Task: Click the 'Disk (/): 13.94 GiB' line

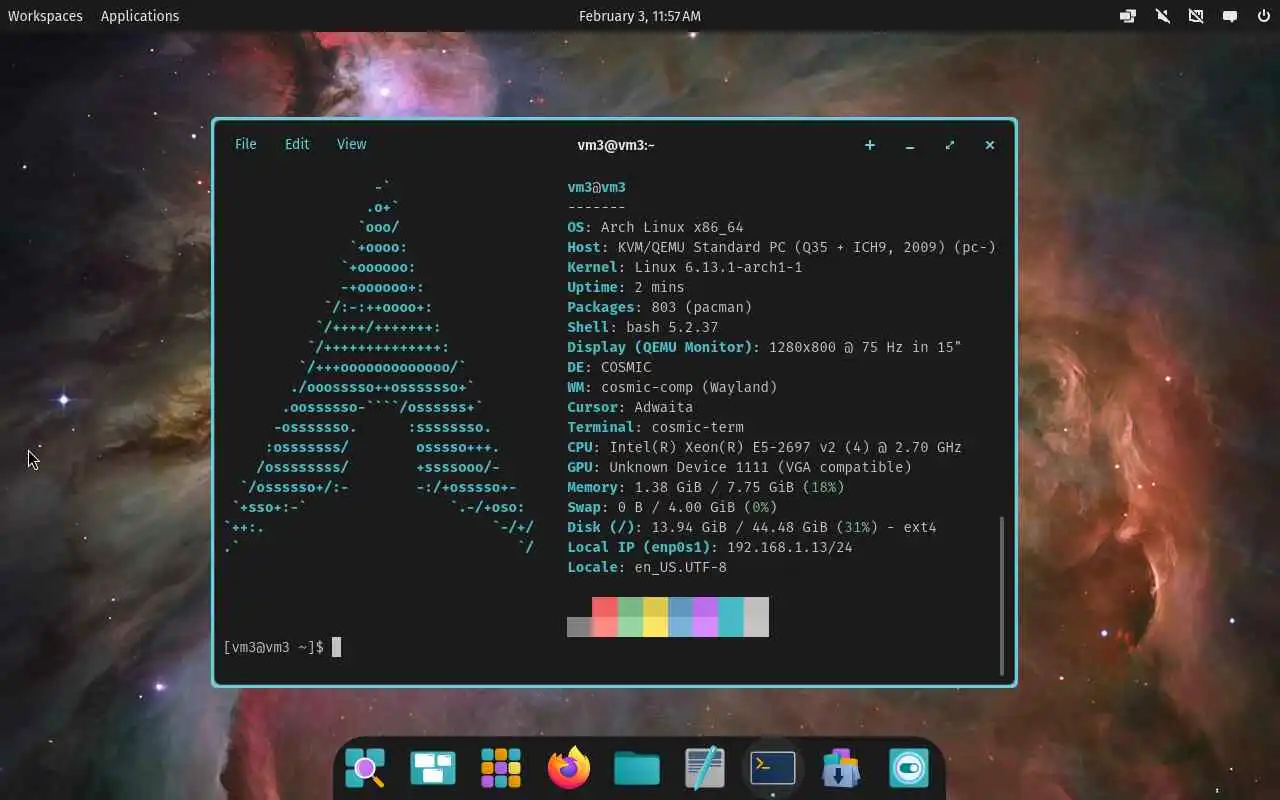Action: click(752, 527)
